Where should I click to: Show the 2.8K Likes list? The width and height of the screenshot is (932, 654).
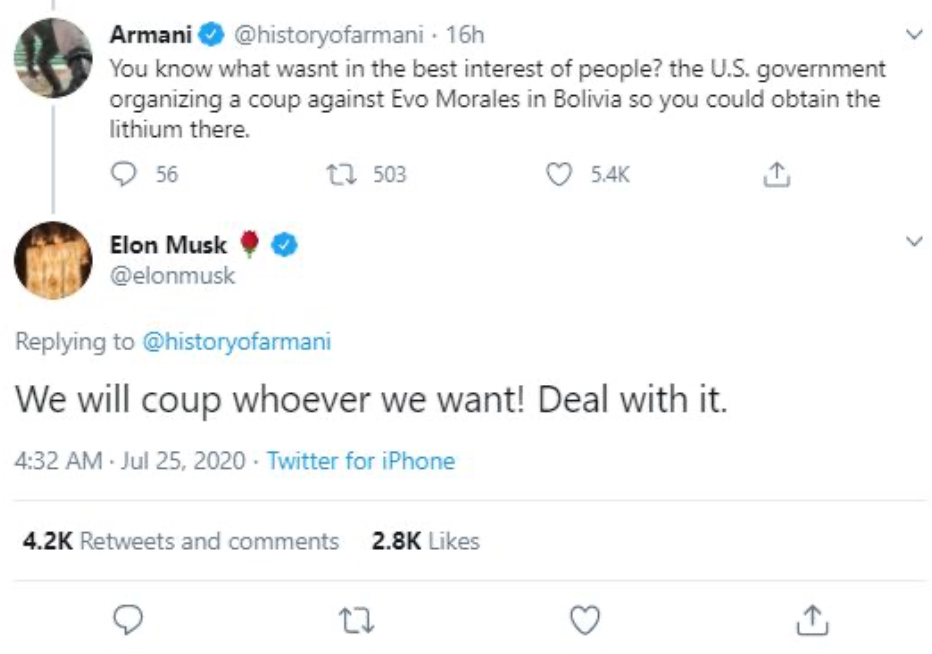point(426,541)
